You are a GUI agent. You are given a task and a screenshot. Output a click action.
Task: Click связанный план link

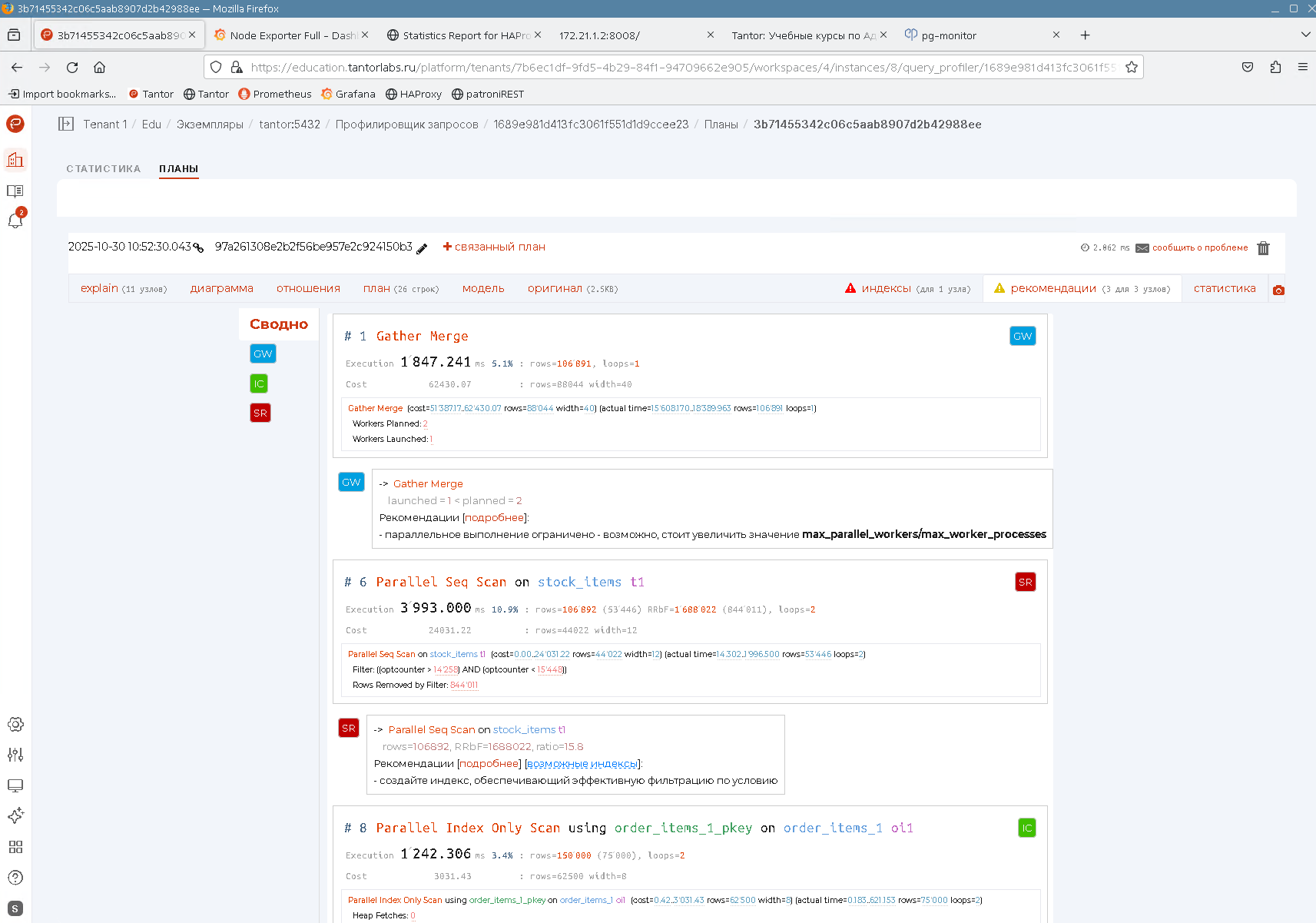[x=494, y=247]
